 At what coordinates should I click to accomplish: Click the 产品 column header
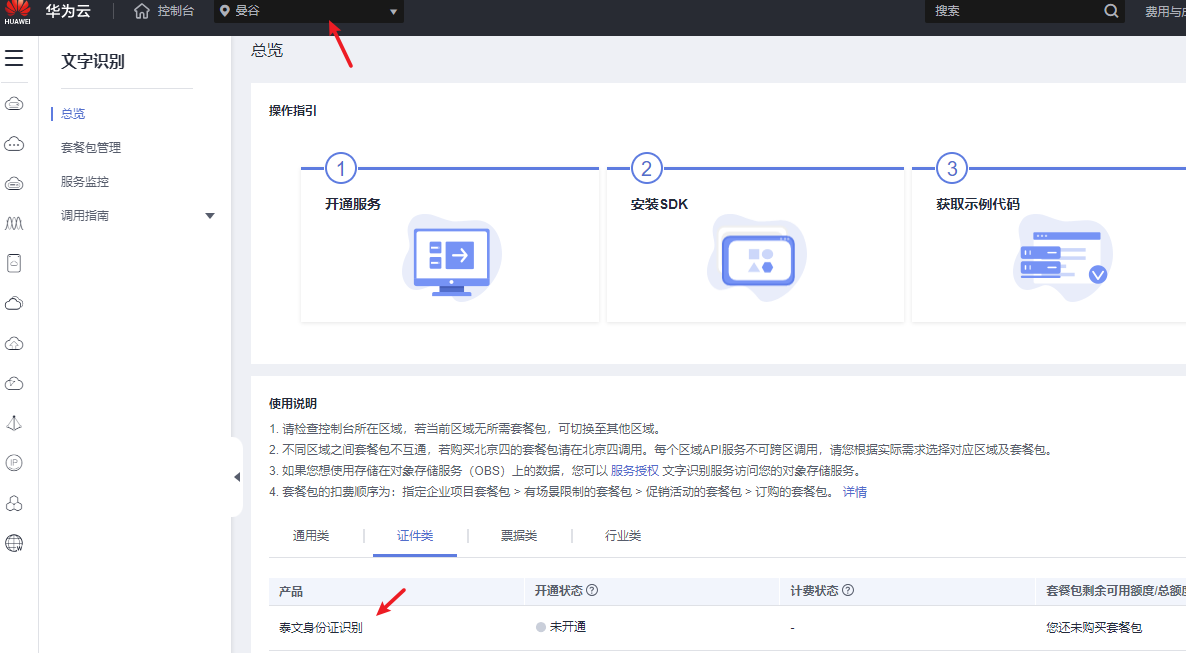click(291, 591)
